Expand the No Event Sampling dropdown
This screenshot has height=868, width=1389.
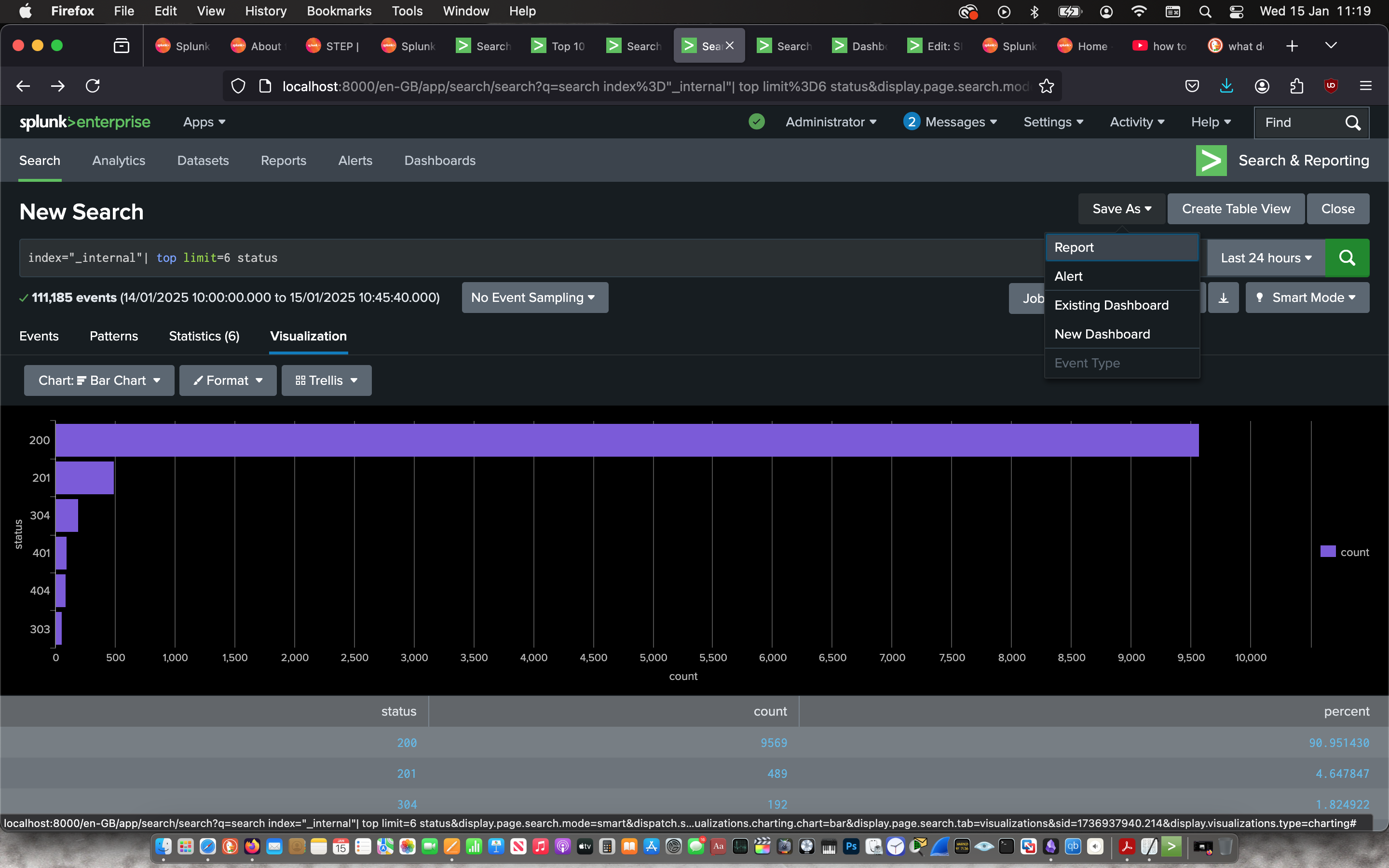534,298
